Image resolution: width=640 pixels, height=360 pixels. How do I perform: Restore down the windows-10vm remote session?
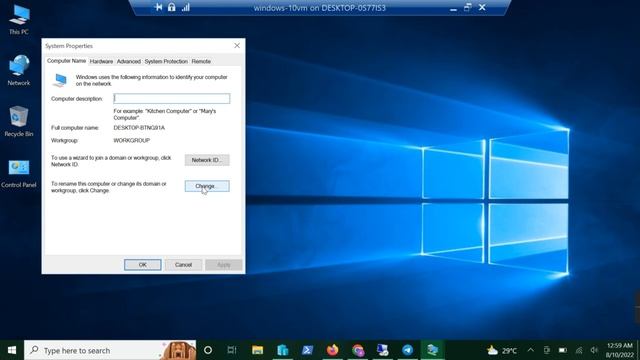coord(468,7)
